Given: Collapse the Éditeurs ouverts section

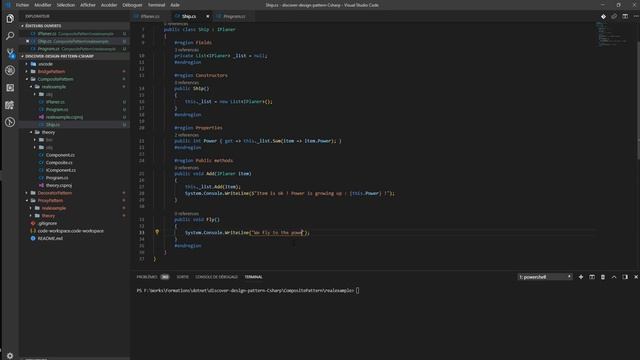Looking at the screenshot, I should pyautogui.click(x=75, y=26).
